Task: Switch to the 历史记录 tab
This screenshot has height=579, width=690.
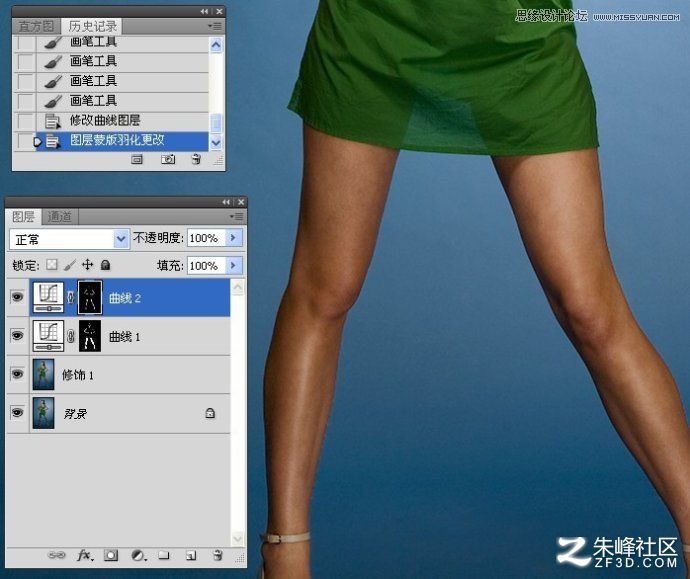Action: 92,26
